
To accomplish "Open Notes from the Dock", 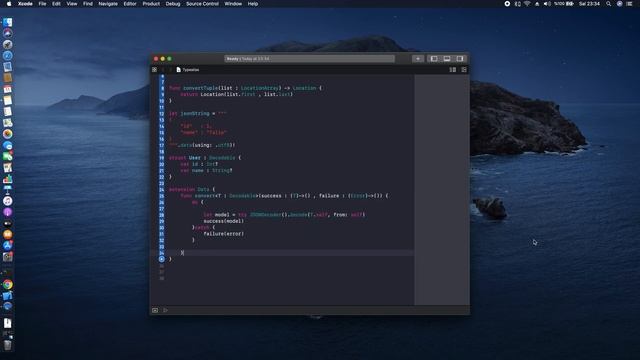I will tap(8, 100).
